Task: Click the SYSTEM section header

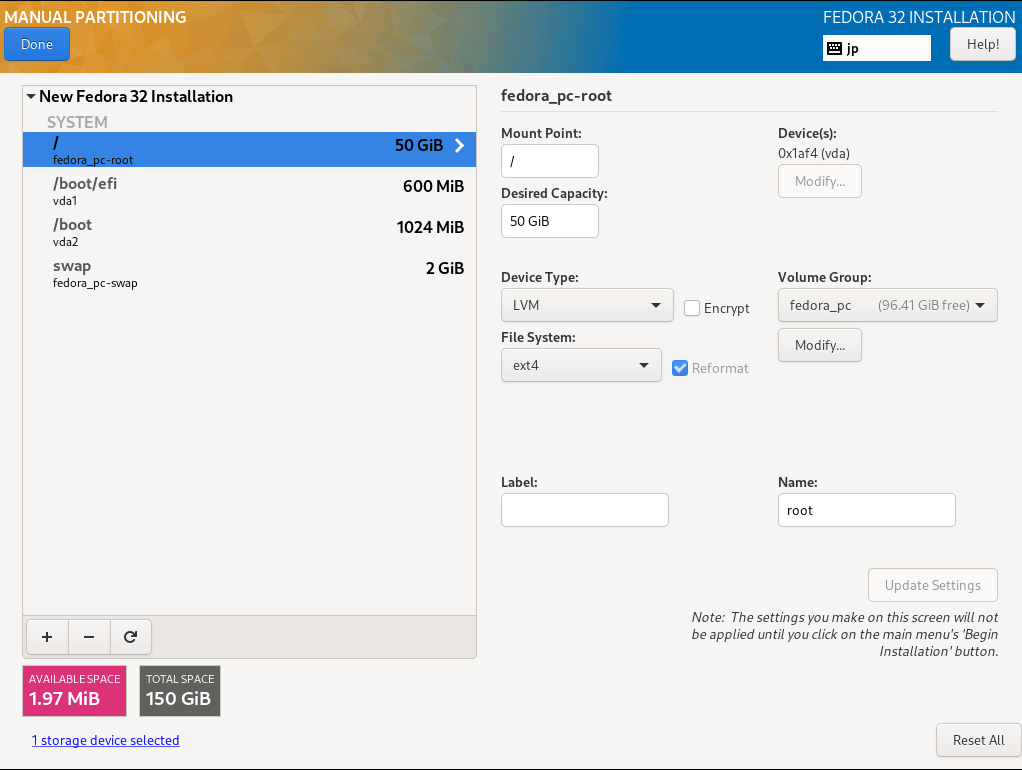Action: [x=77, y=123]
